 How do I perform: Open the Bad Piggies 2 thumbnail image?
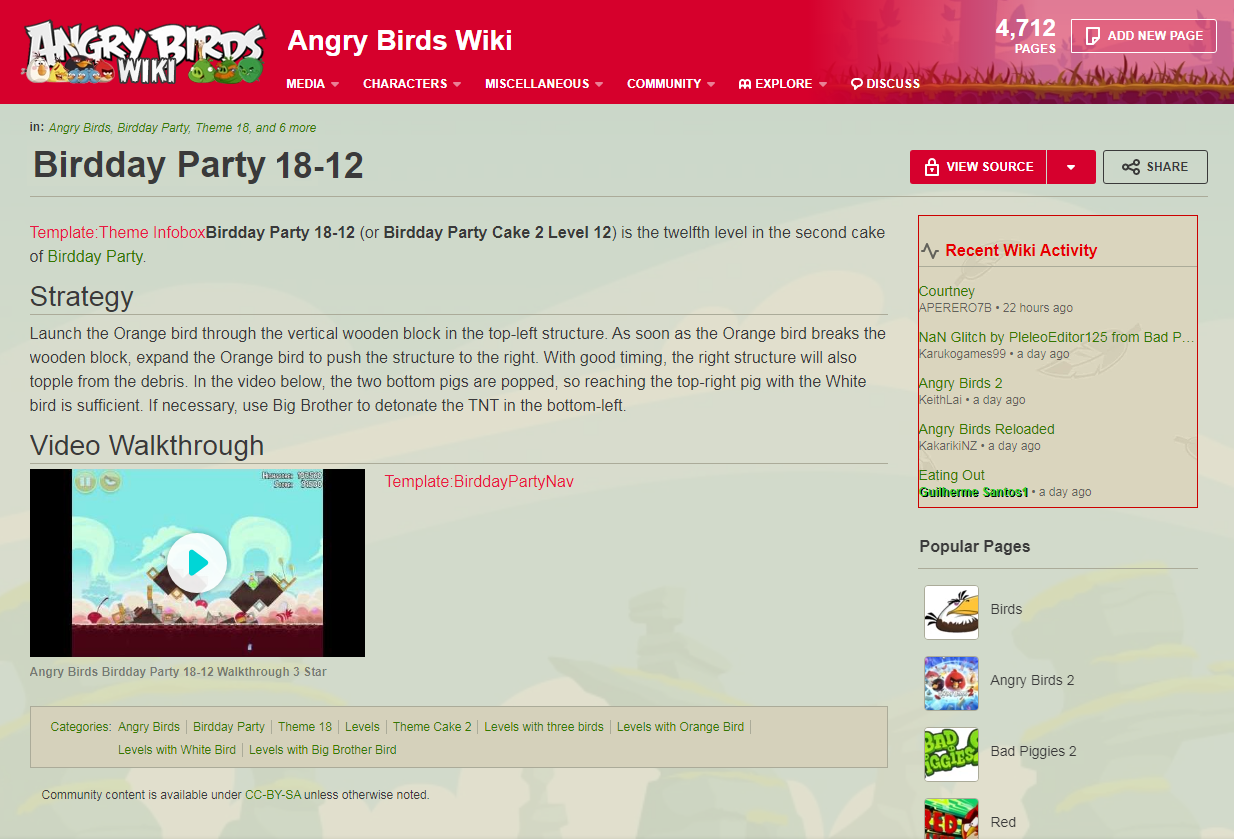(951, 754)
